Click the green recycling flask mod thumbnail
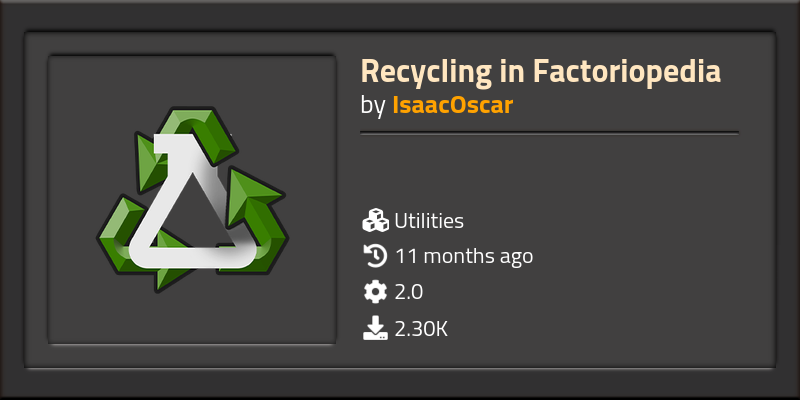The image size is (800, 400). [x=192, y=199]
